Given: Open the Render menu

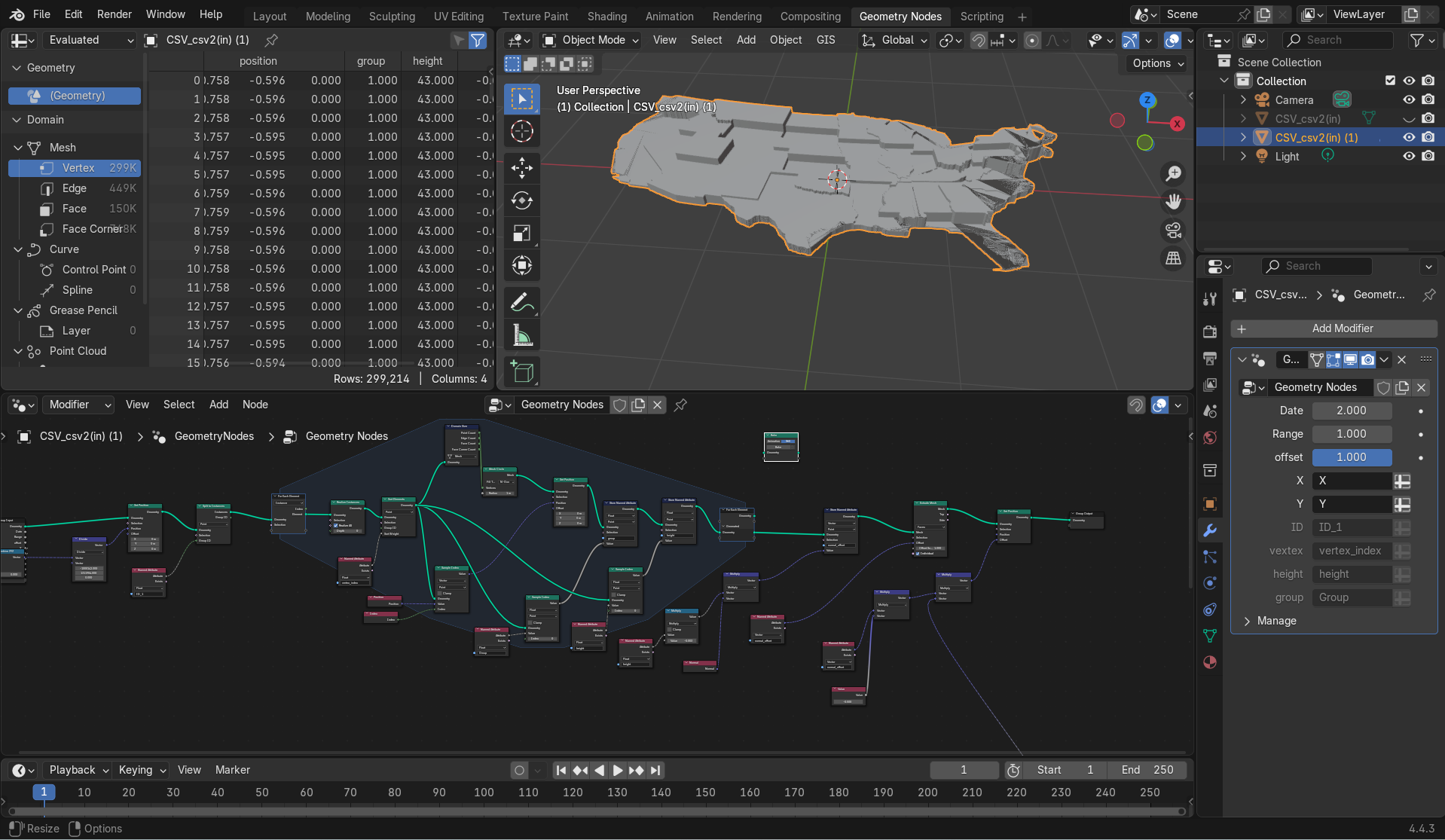Looking at the screenshot, I should point(114,14).
